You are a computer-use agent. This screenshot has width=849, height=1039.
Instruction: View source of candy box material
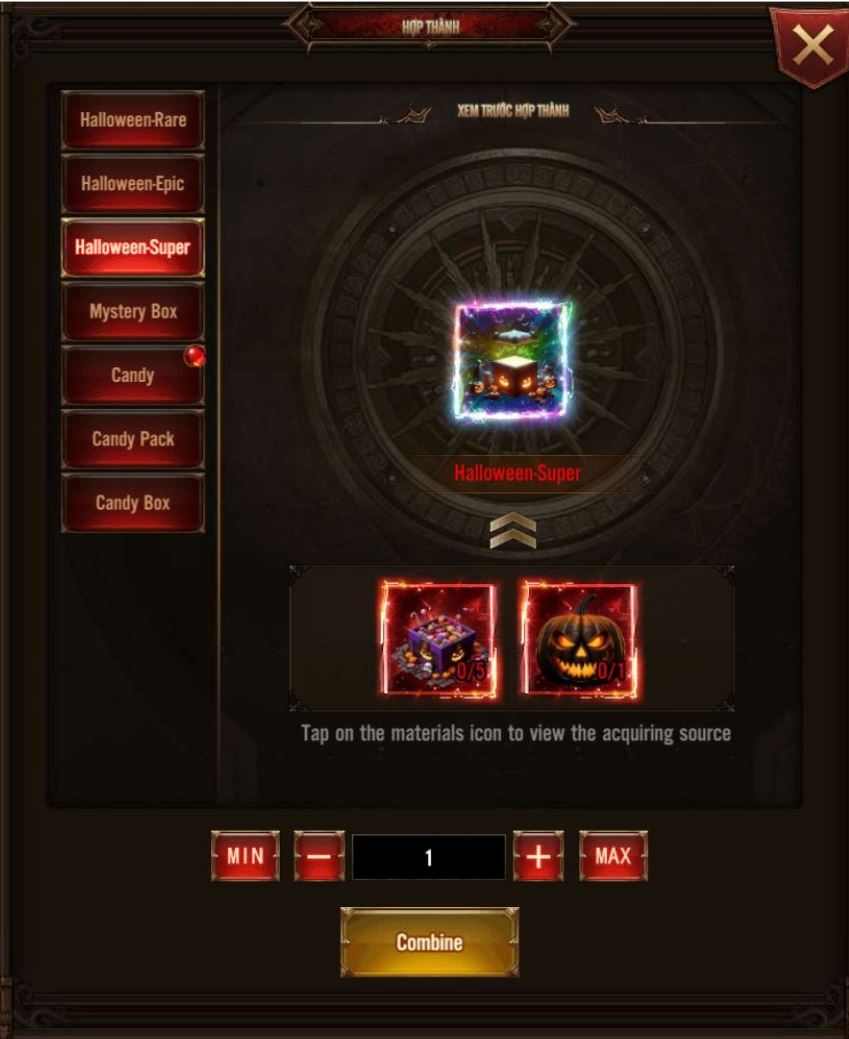[439, 639]
